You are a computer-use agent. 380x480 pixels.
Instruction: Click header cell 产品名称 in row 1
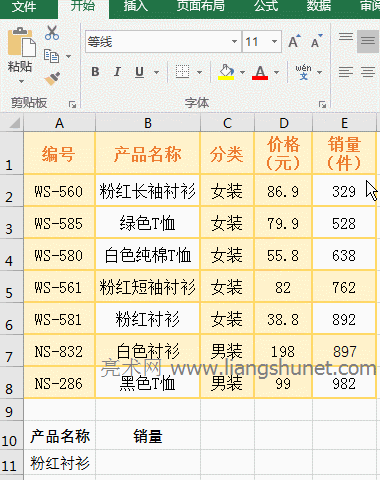point(148,153)
